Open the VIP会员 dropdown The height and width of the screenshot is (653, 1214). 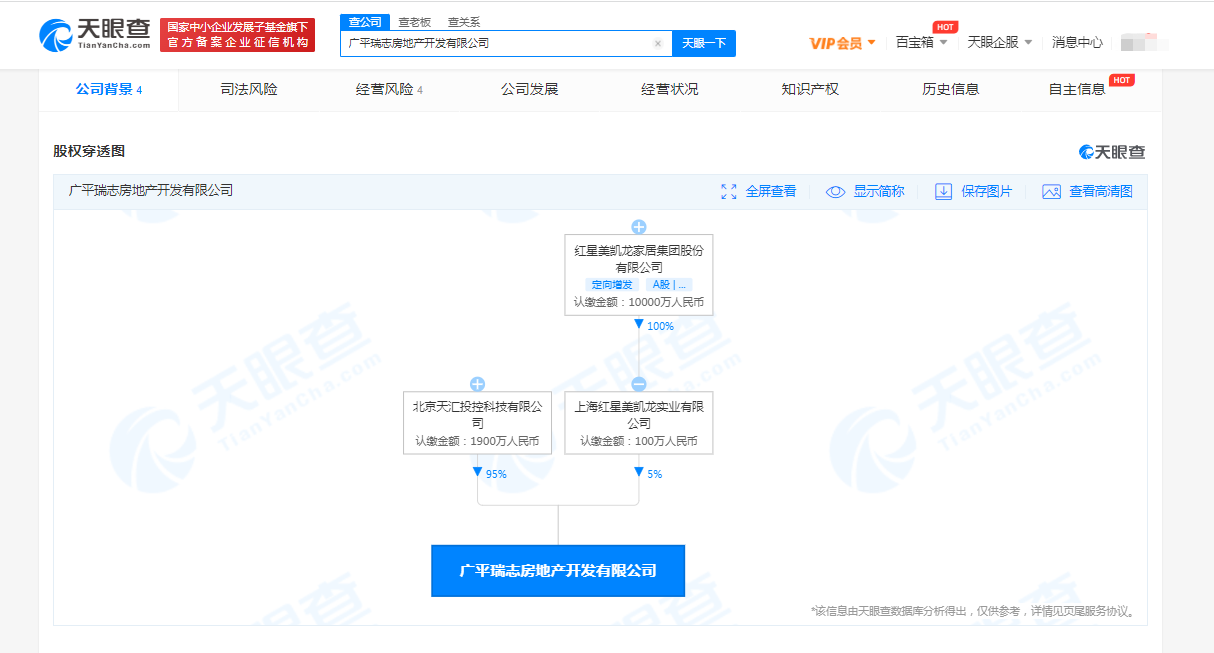tap(842, 43)
